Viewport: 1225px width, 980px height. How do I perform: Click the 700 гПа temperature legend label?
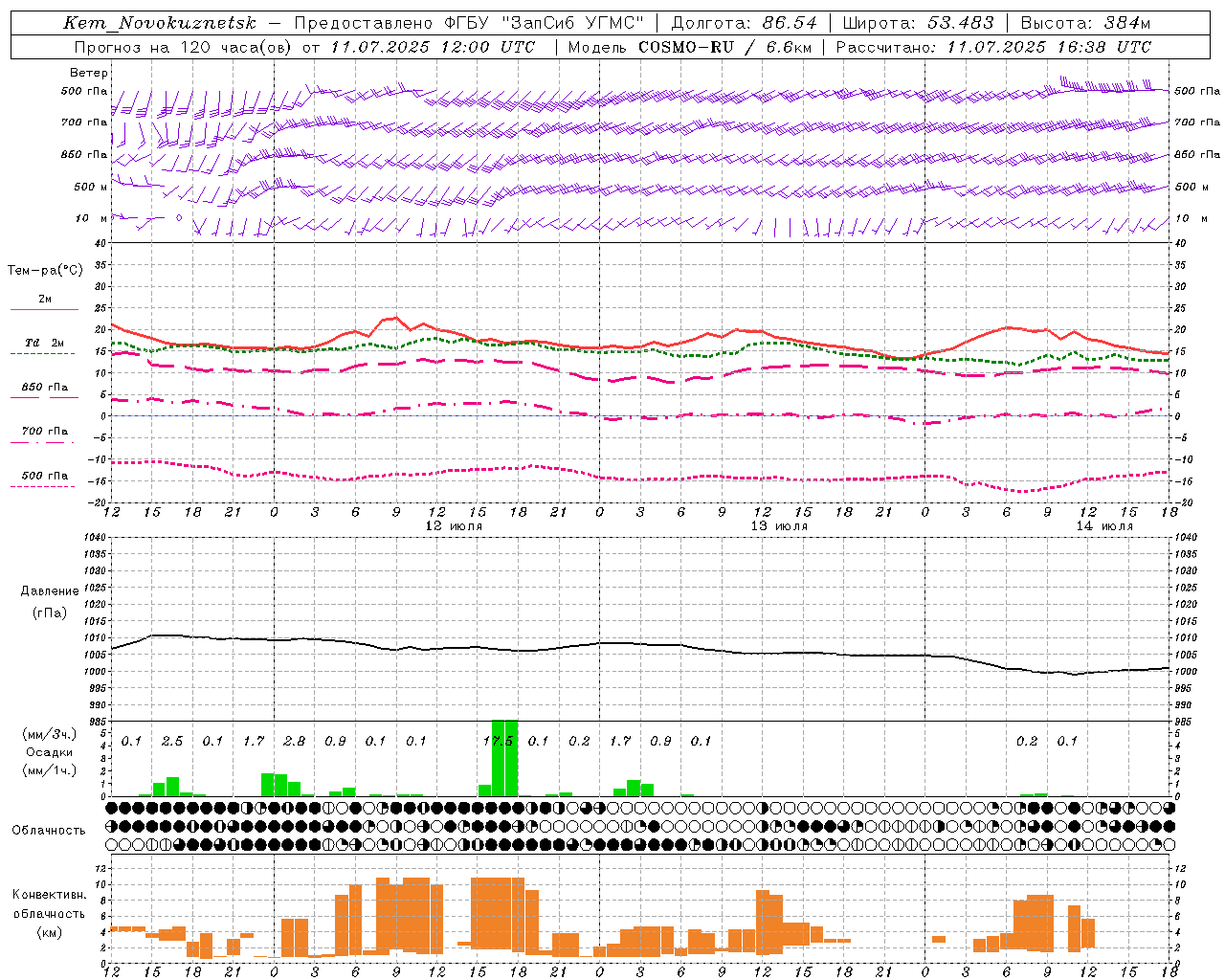pyautogui.click(x=44, y=432)
